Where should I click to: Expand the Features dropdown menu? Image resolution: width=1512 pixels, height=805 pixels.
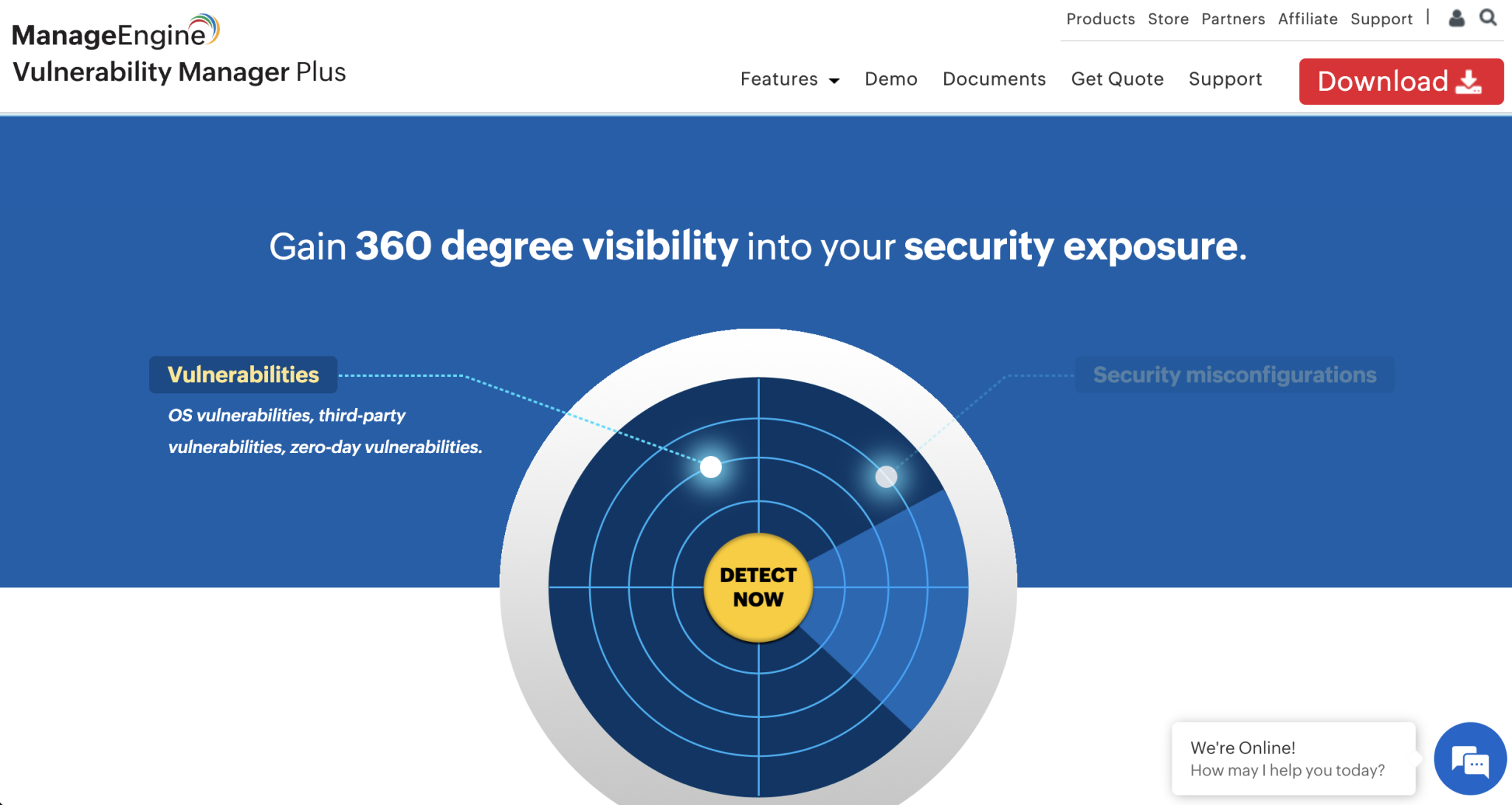(x=780, y=79)
